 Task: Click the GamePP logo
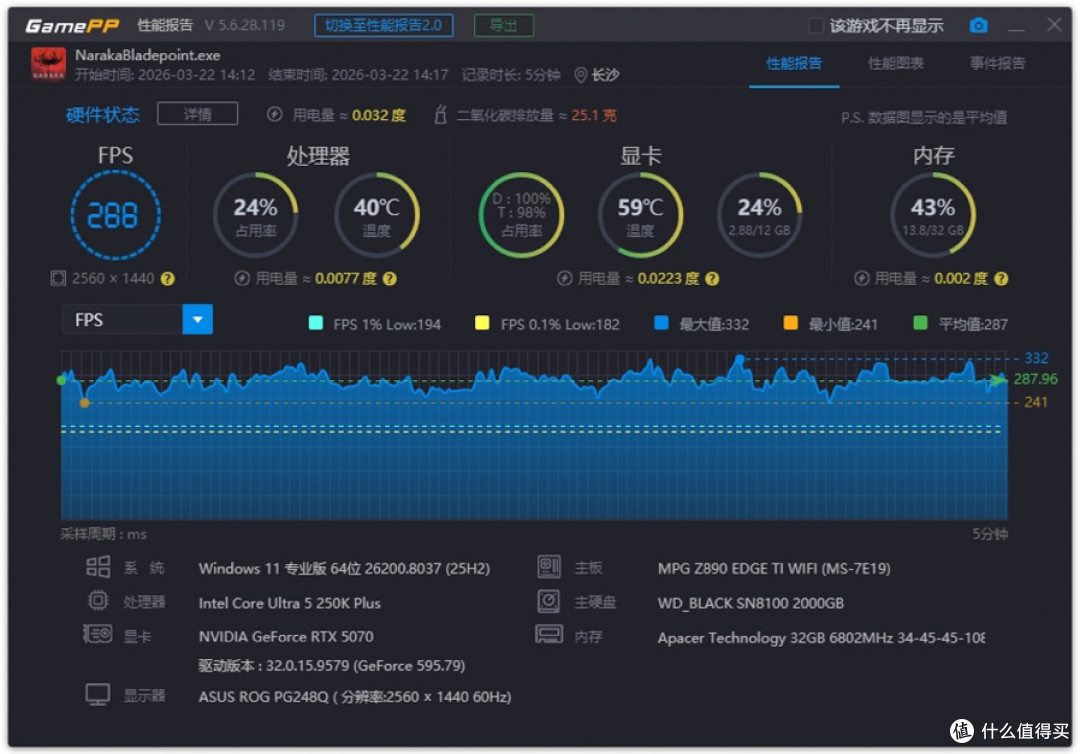tap(72, 26)
